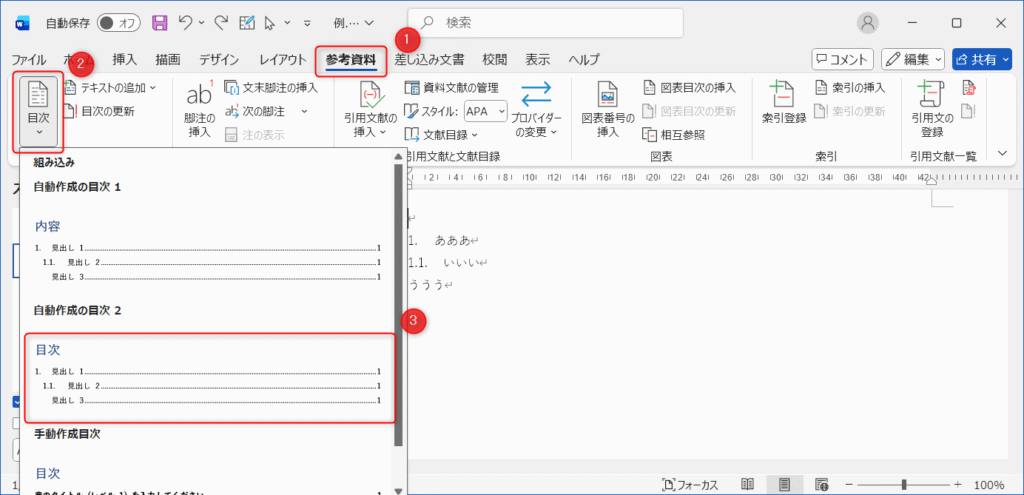The image size is (1024, 495).
Task: Expand the 次の脚注 dropdown arrow
Action: tap(293, 111)
